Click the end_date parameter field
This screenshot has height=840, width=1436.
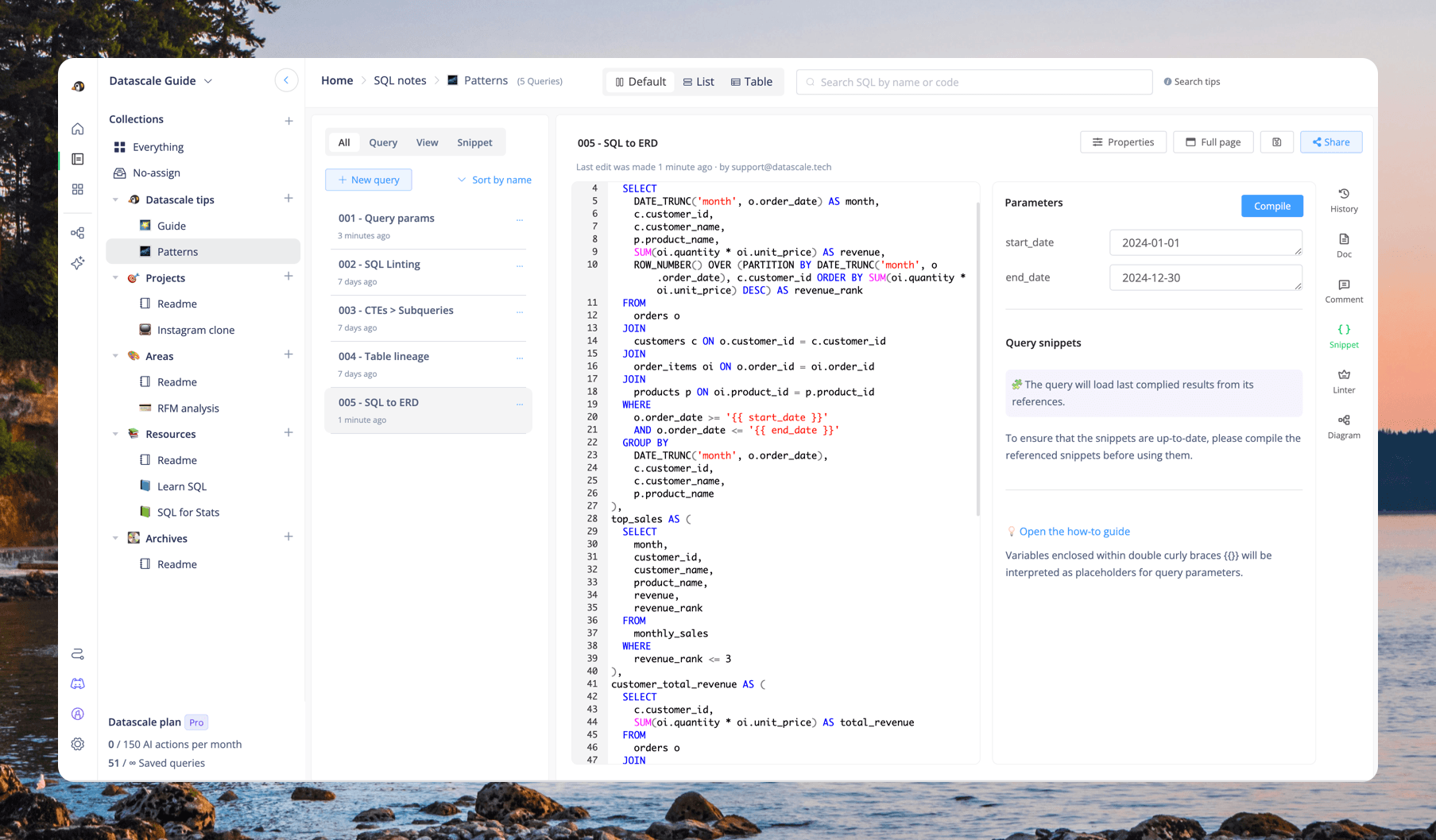[1205, 277]
